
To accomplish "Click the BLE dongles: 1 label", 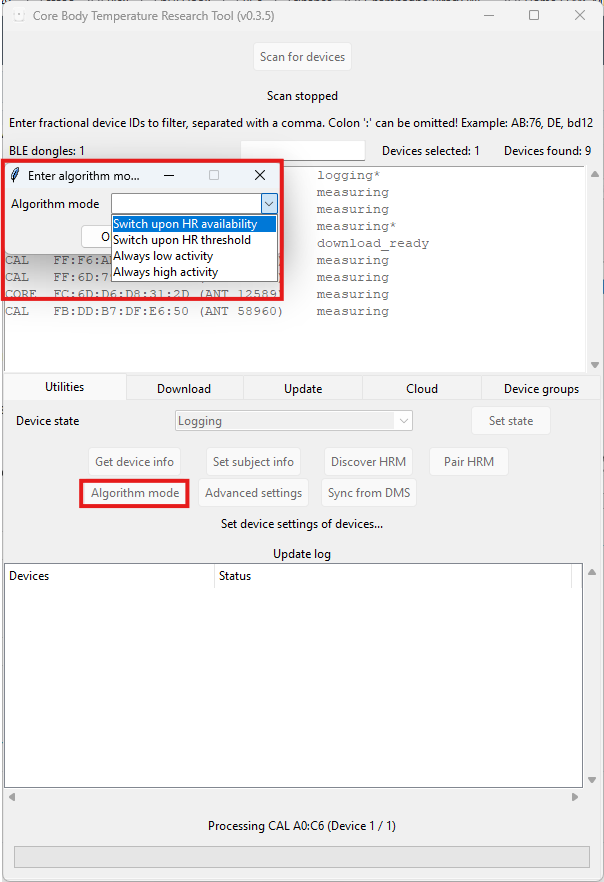I will (x=47, y=151).
